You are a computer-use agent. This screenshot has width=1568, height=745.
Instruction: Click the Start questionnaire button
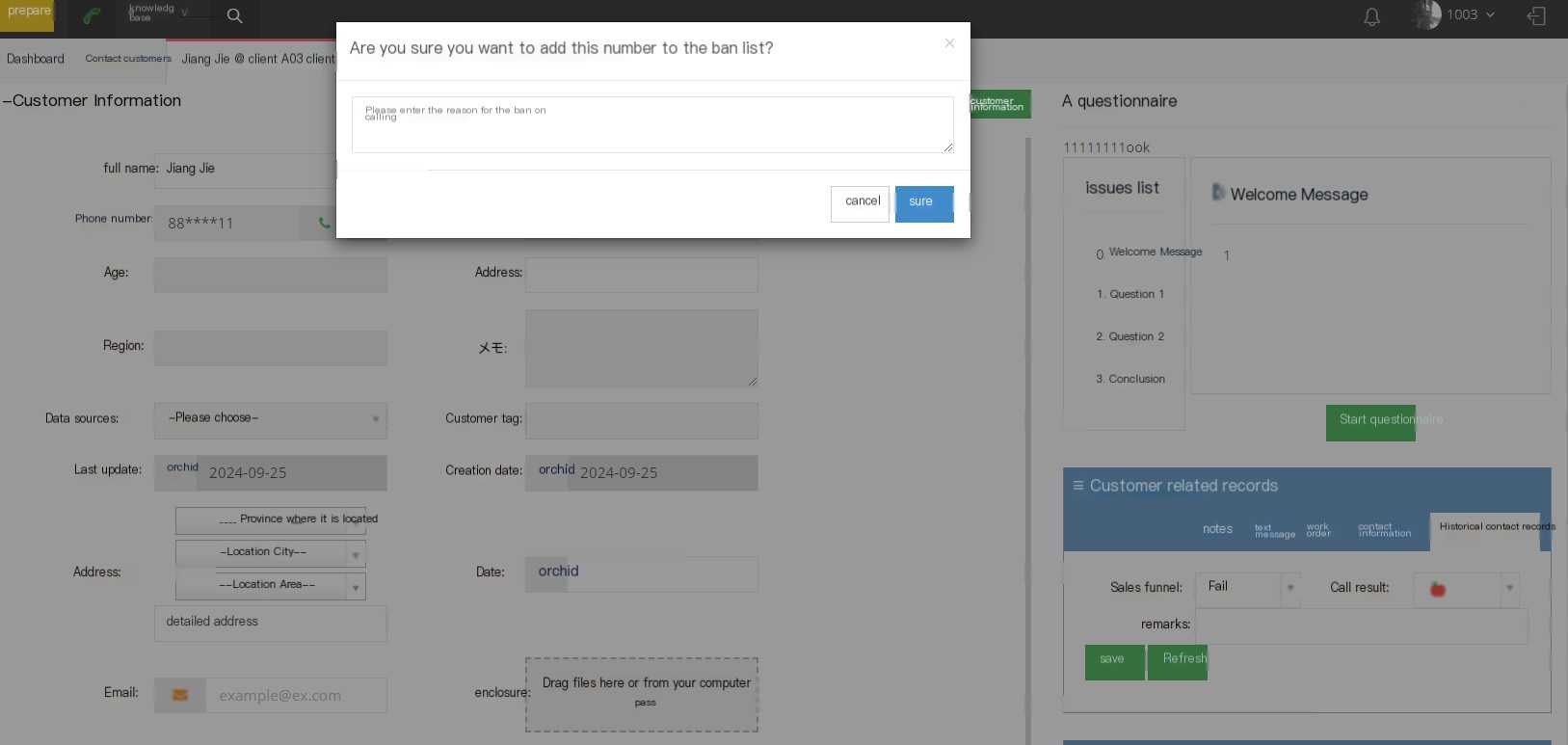click(1370, 422)
